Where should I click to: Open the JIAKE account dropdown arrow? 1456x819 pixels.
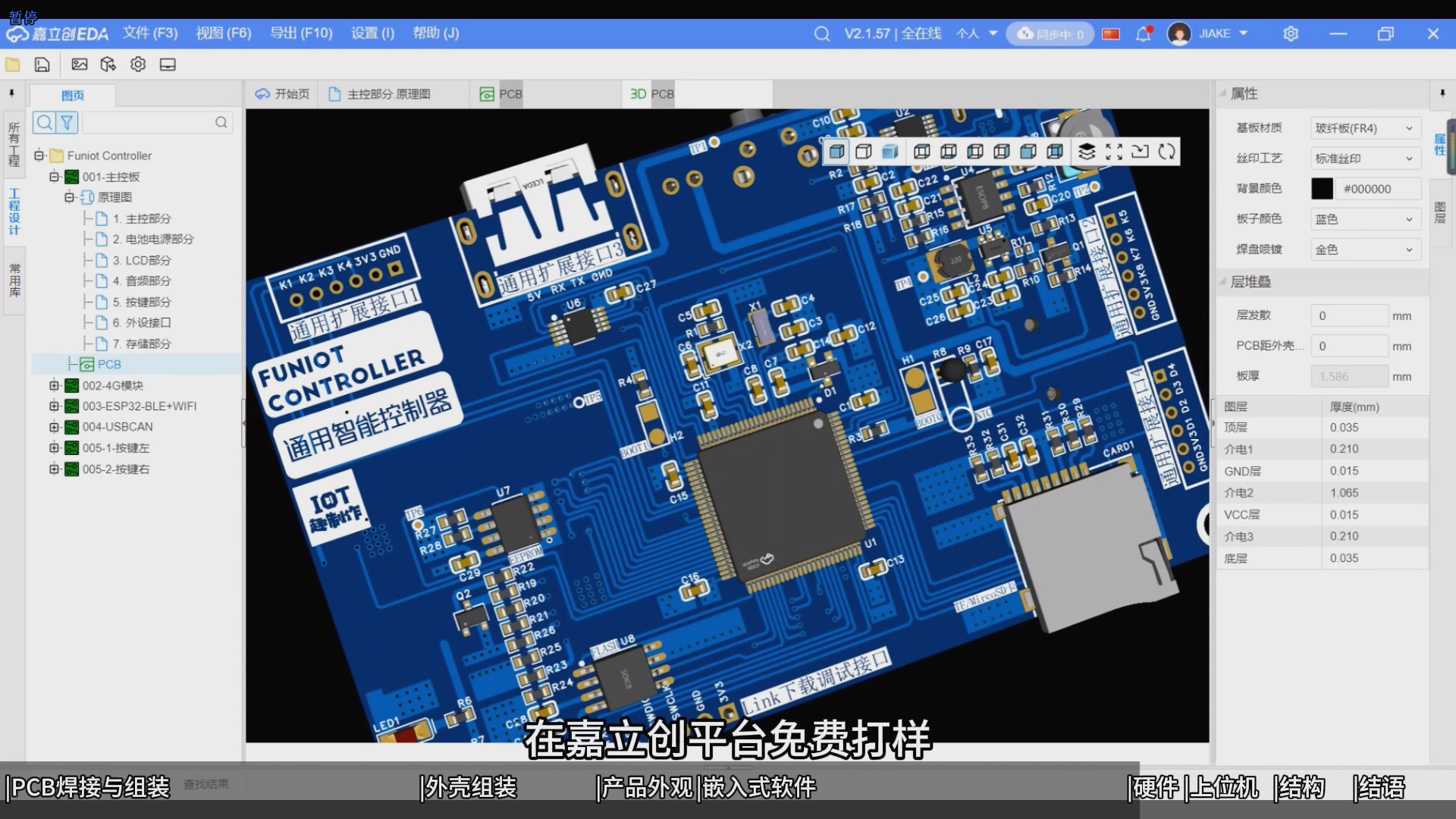[x=1244, y=33]
